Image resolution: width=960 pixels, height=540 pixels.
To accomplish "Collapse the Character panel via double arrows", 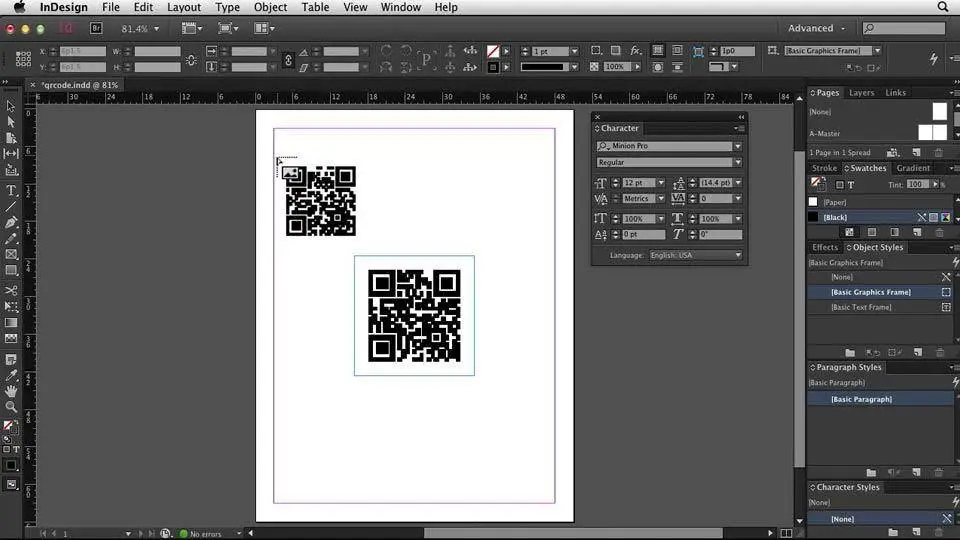I will [x=741, y=117].
